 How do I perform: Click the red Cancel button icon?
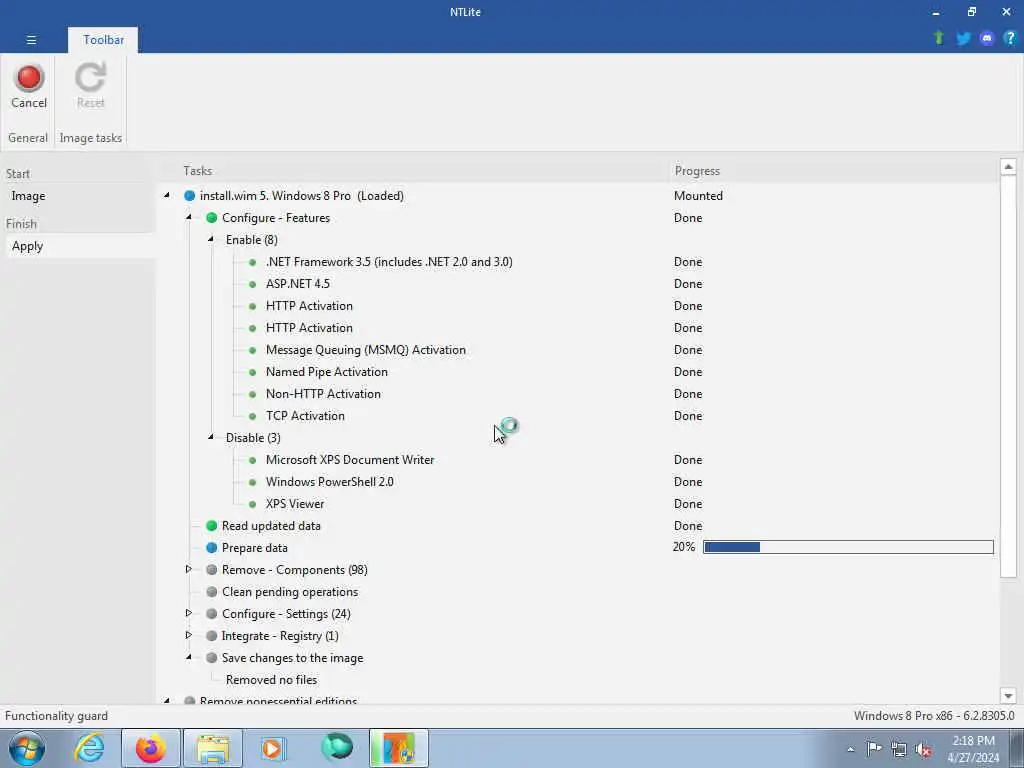point(29,78)
